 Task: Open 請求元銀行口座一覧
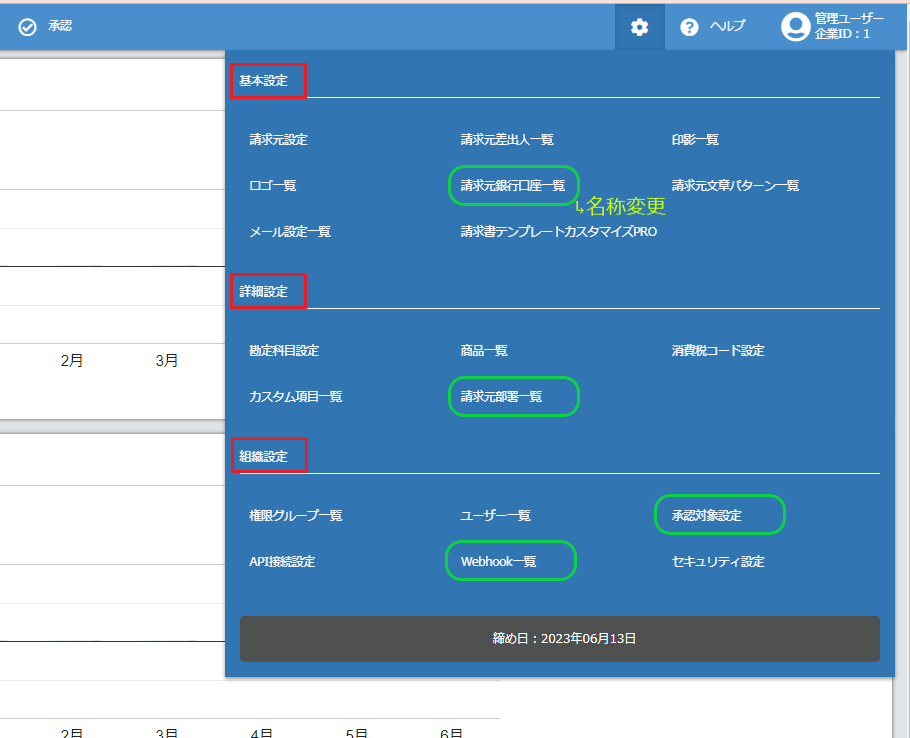pos(514,185)
